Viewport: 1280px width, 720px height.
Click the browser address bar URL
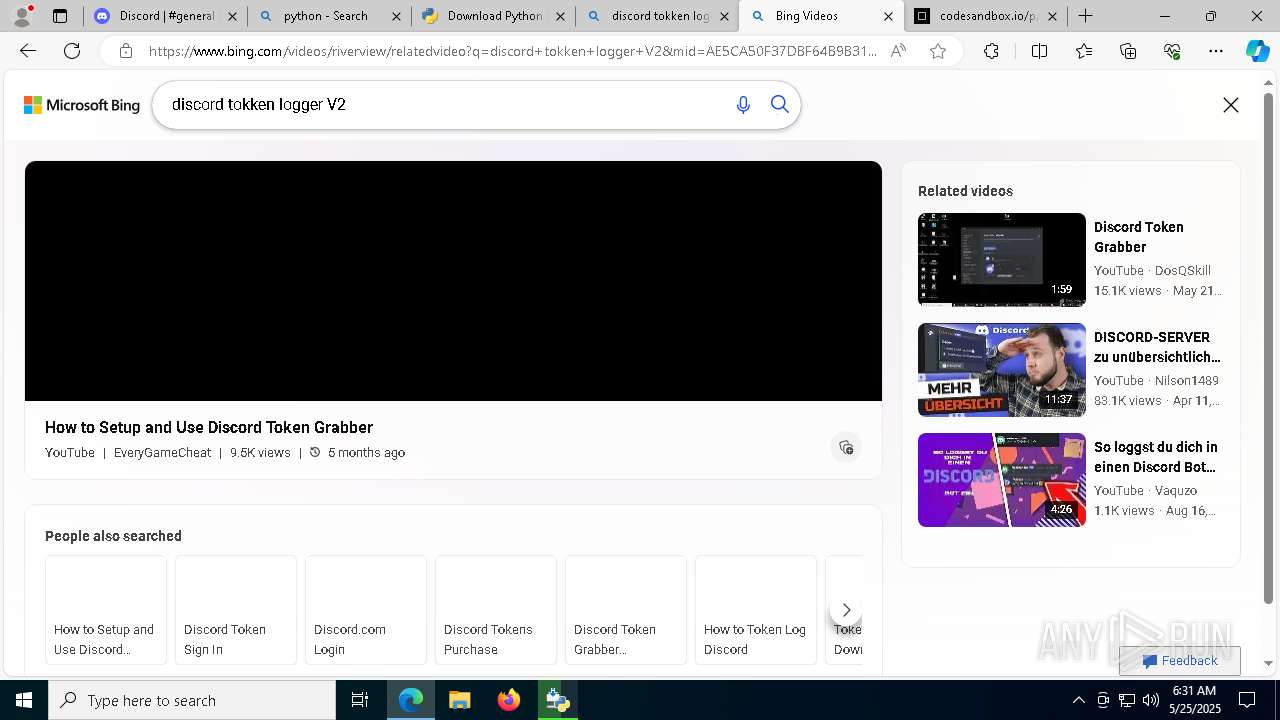(512, 51)
